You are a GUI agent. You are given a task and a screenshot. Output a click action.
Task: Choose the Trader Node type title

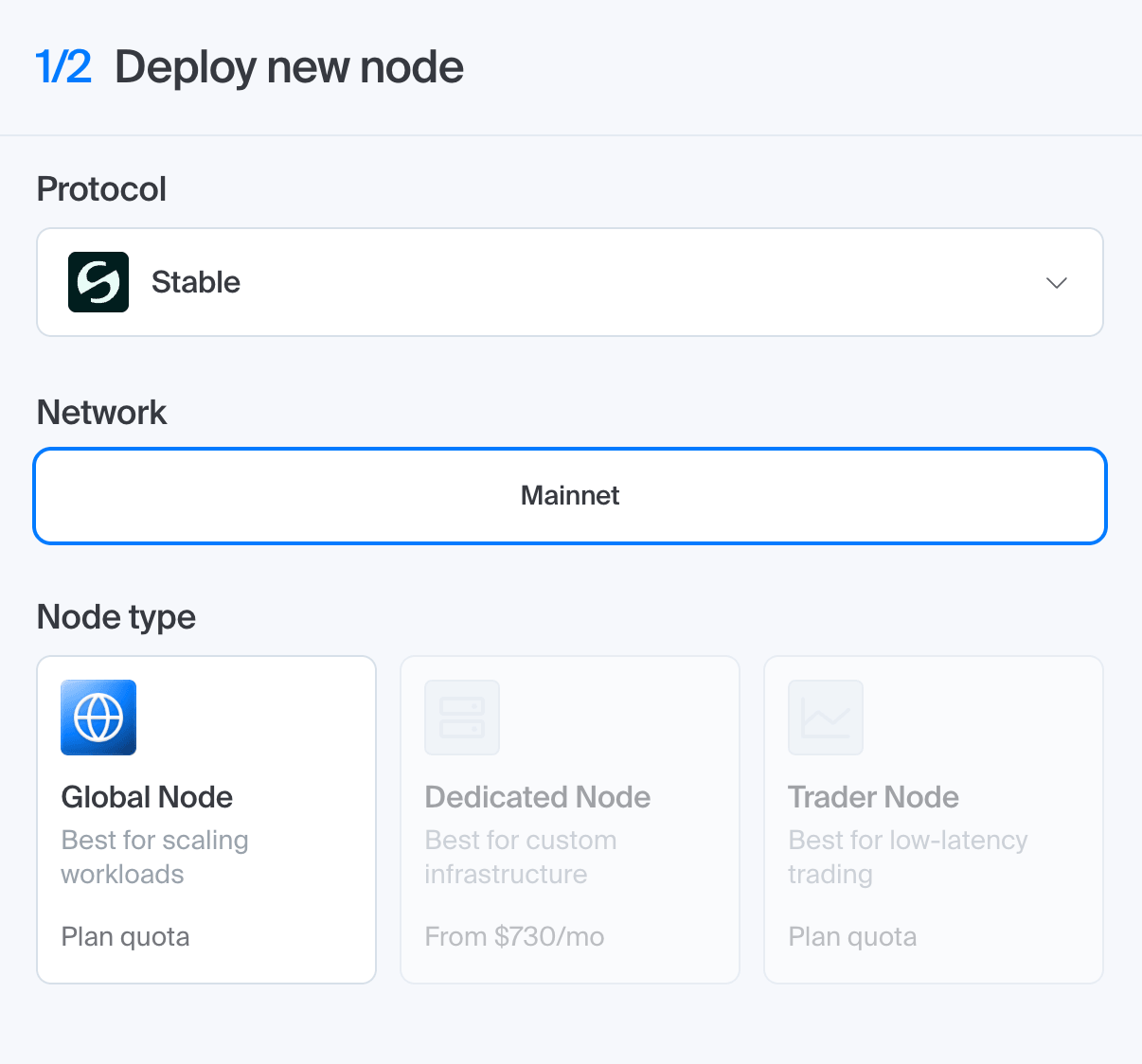point(873,797)
